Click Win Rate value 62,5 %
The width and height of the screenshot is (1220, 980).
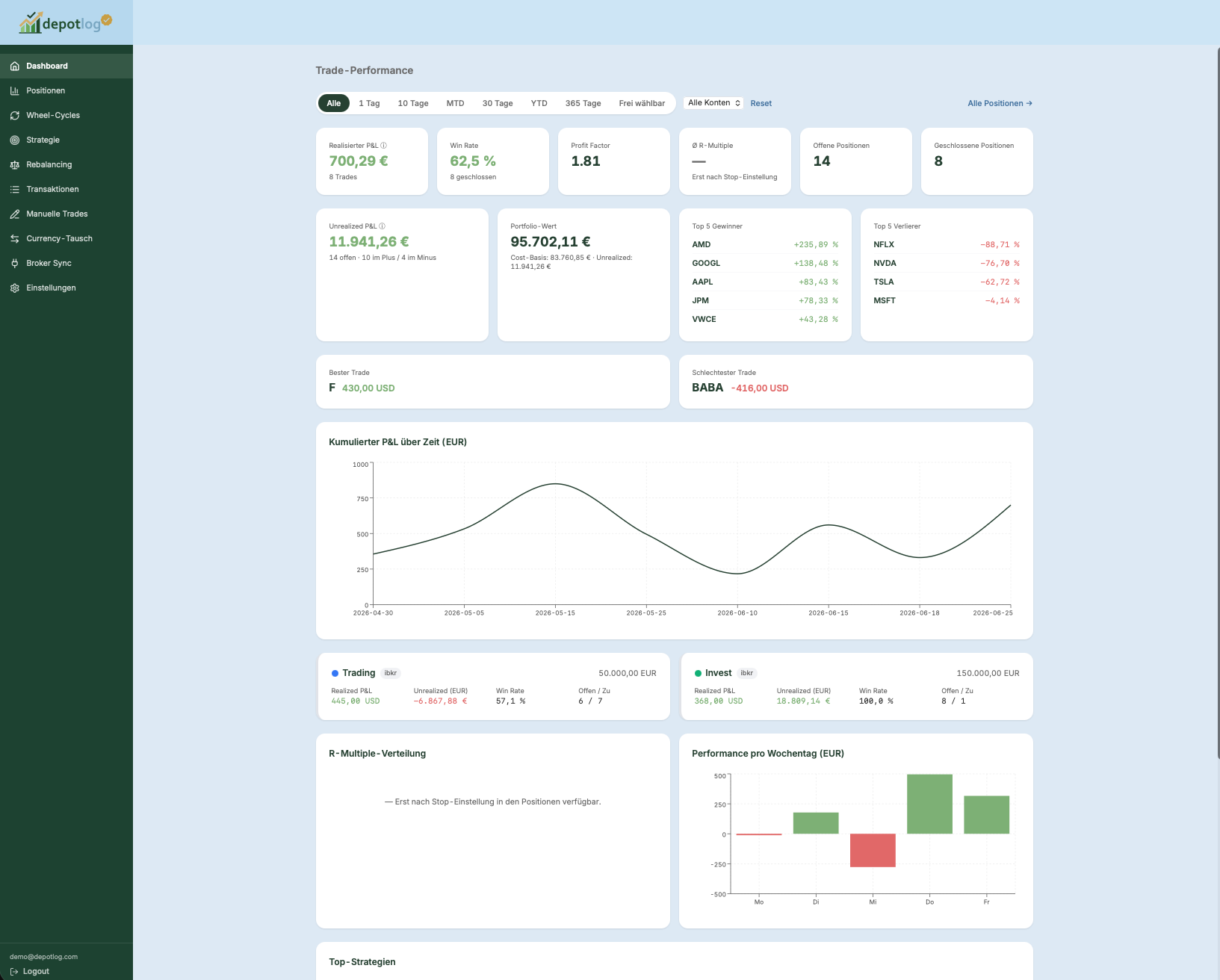pos(473,161)
